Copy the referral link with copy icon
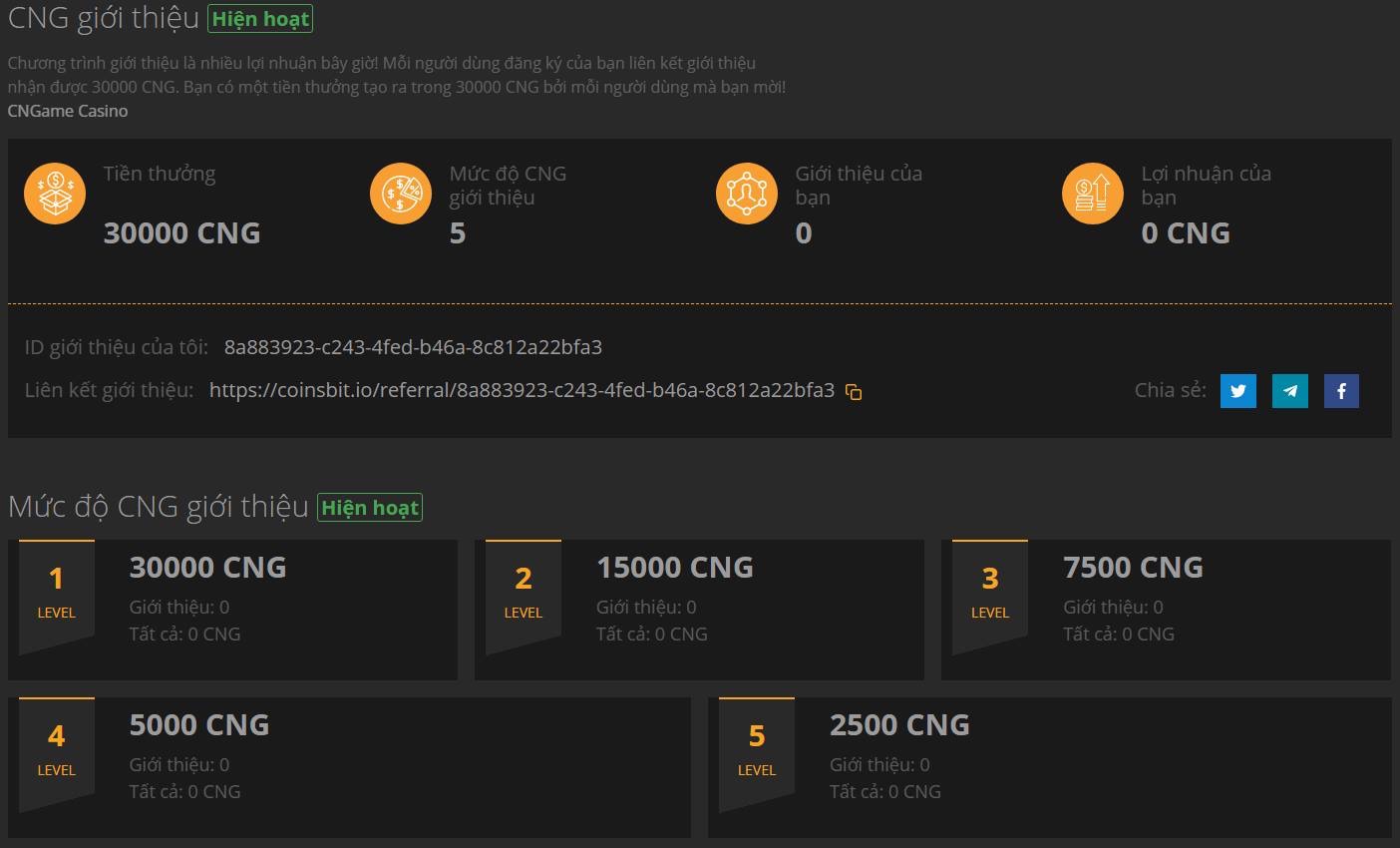The width and height of the screenshot is (1400, 848). 854,392
